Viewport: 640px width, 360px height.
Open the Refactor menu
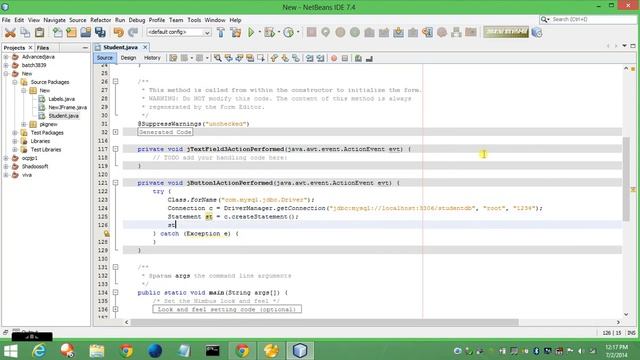tap(100, 20)
